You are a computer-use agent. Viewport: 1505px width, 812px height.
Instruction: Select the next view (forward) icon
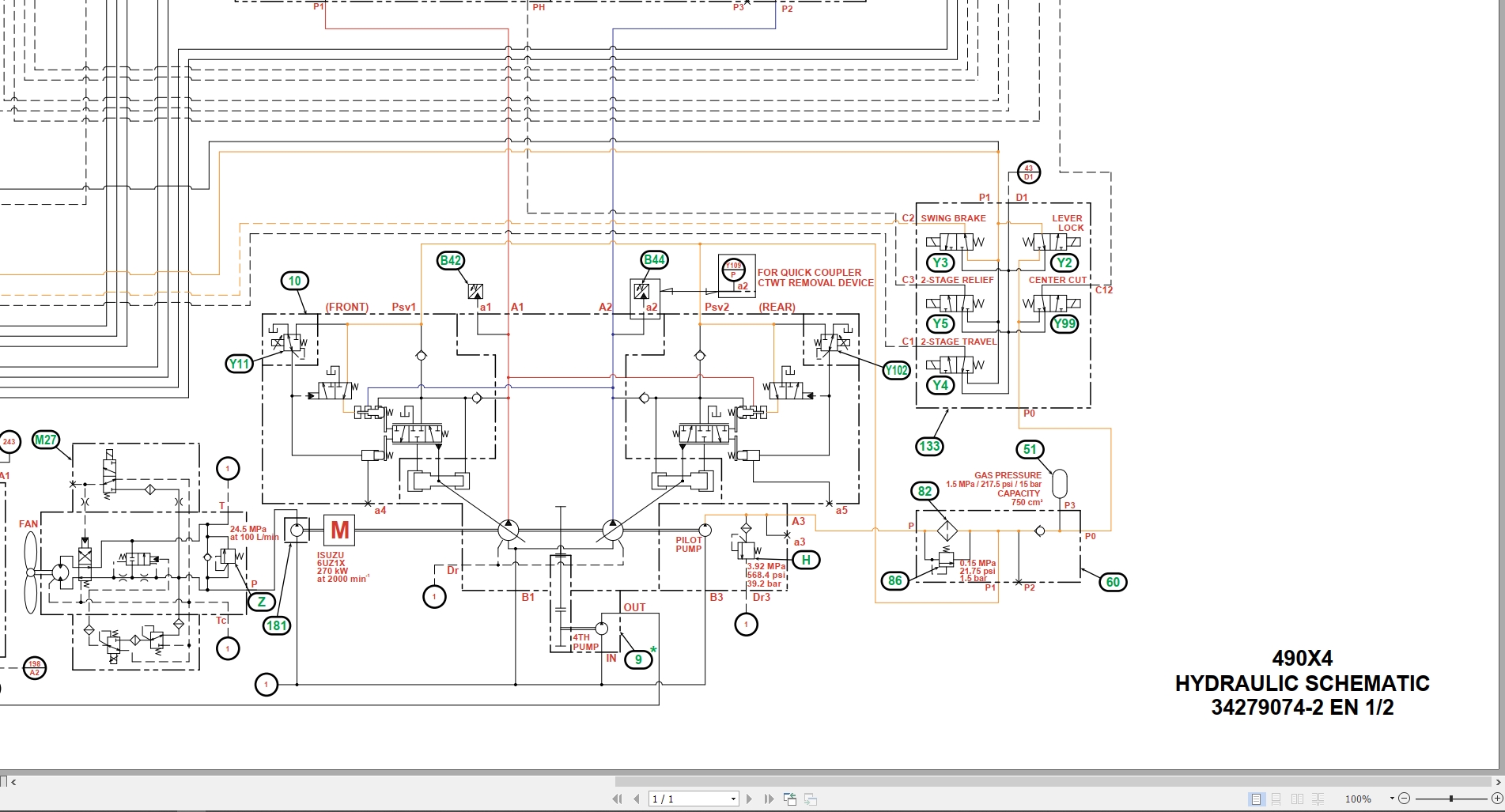tap(811, 799)
